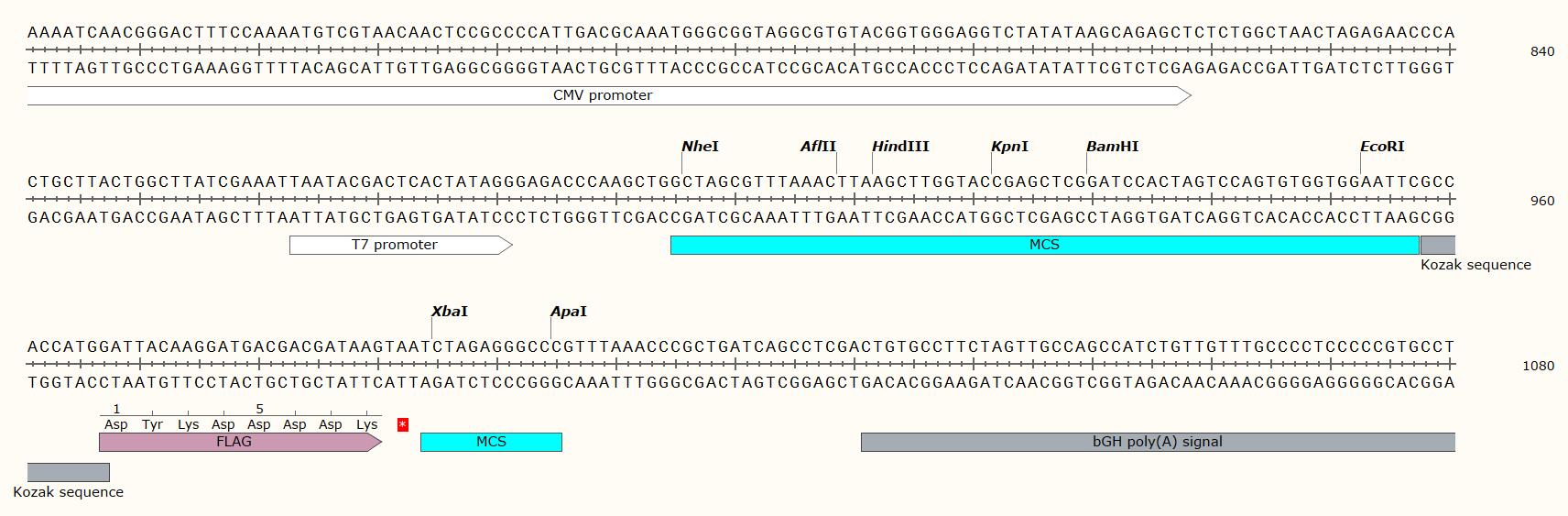
Task: Click the BamHI restriction site label
Action: click(1112, 147)
